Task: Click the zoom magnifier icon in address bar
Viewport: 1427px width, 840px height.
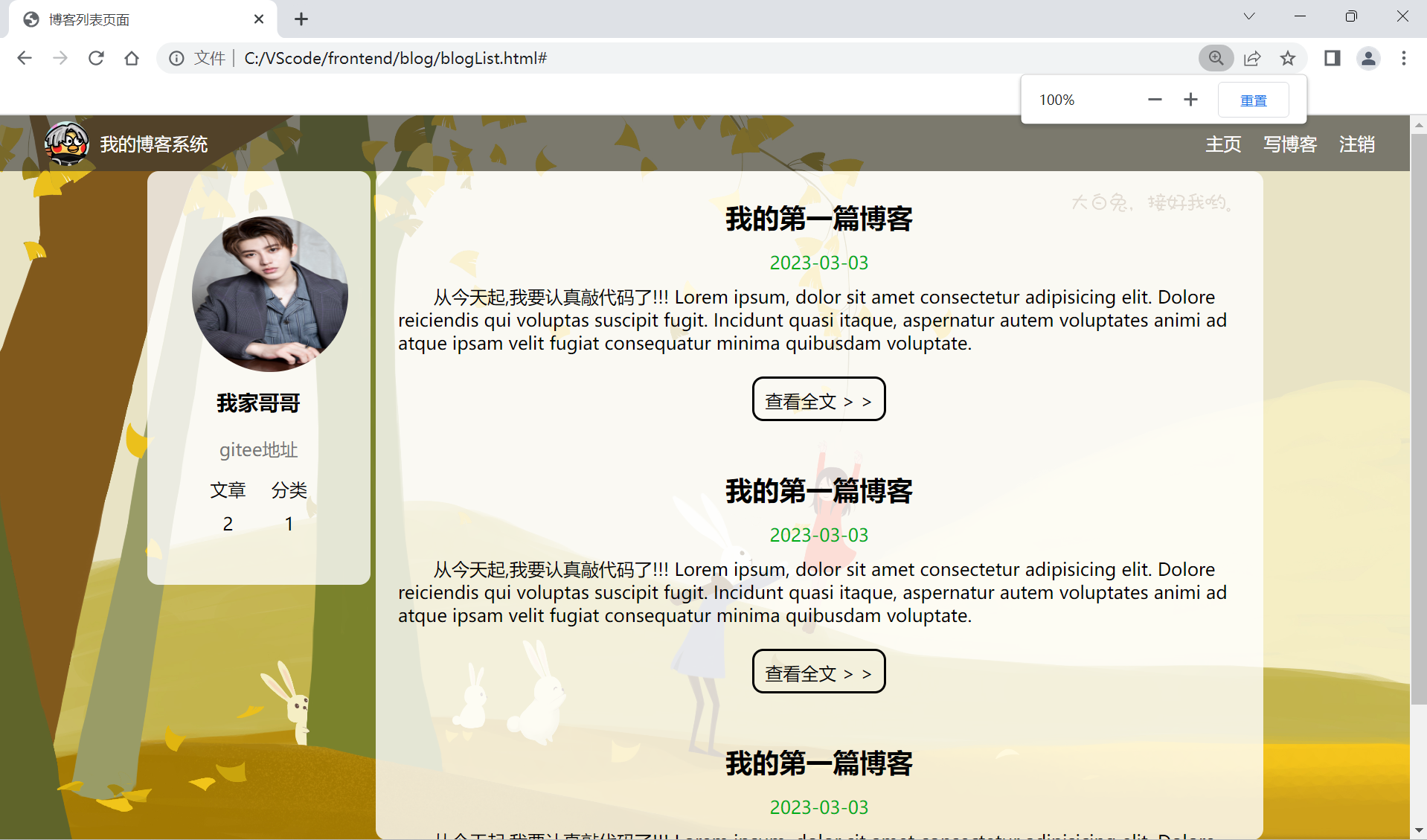Action: (1216, 58)
